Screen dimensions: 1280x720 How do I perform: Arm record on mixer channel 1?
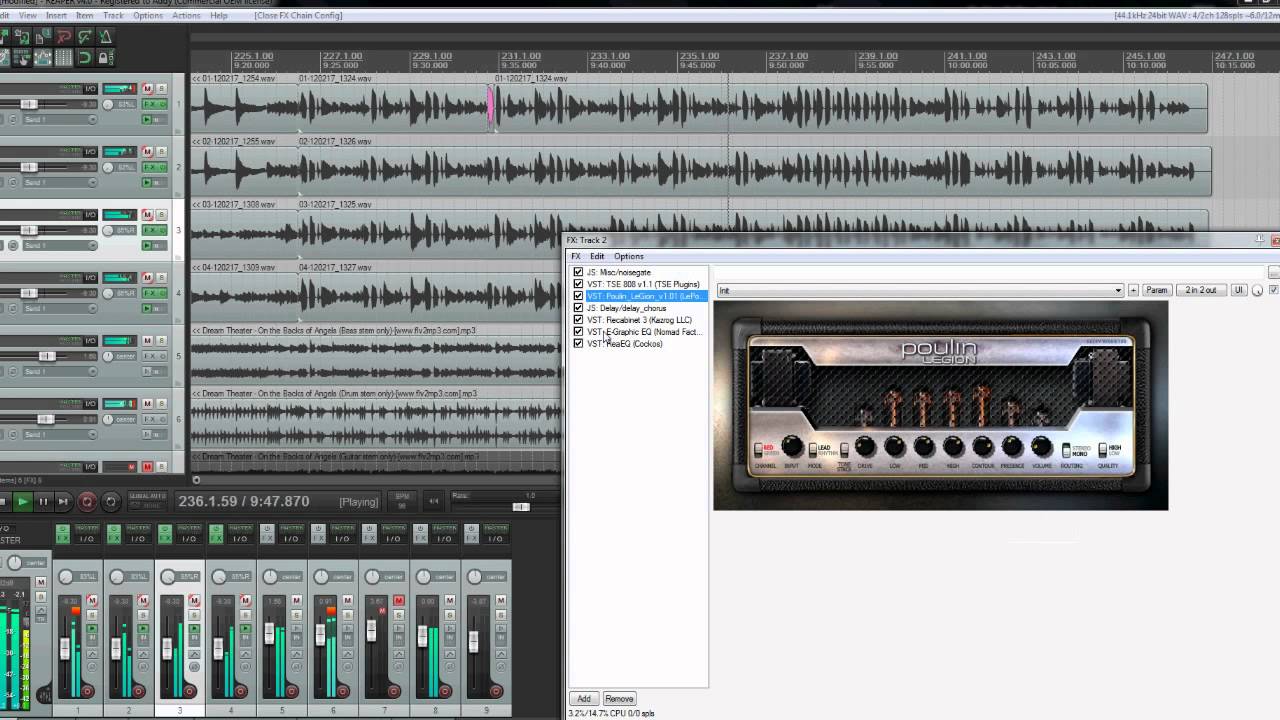(x=88, y=691)
